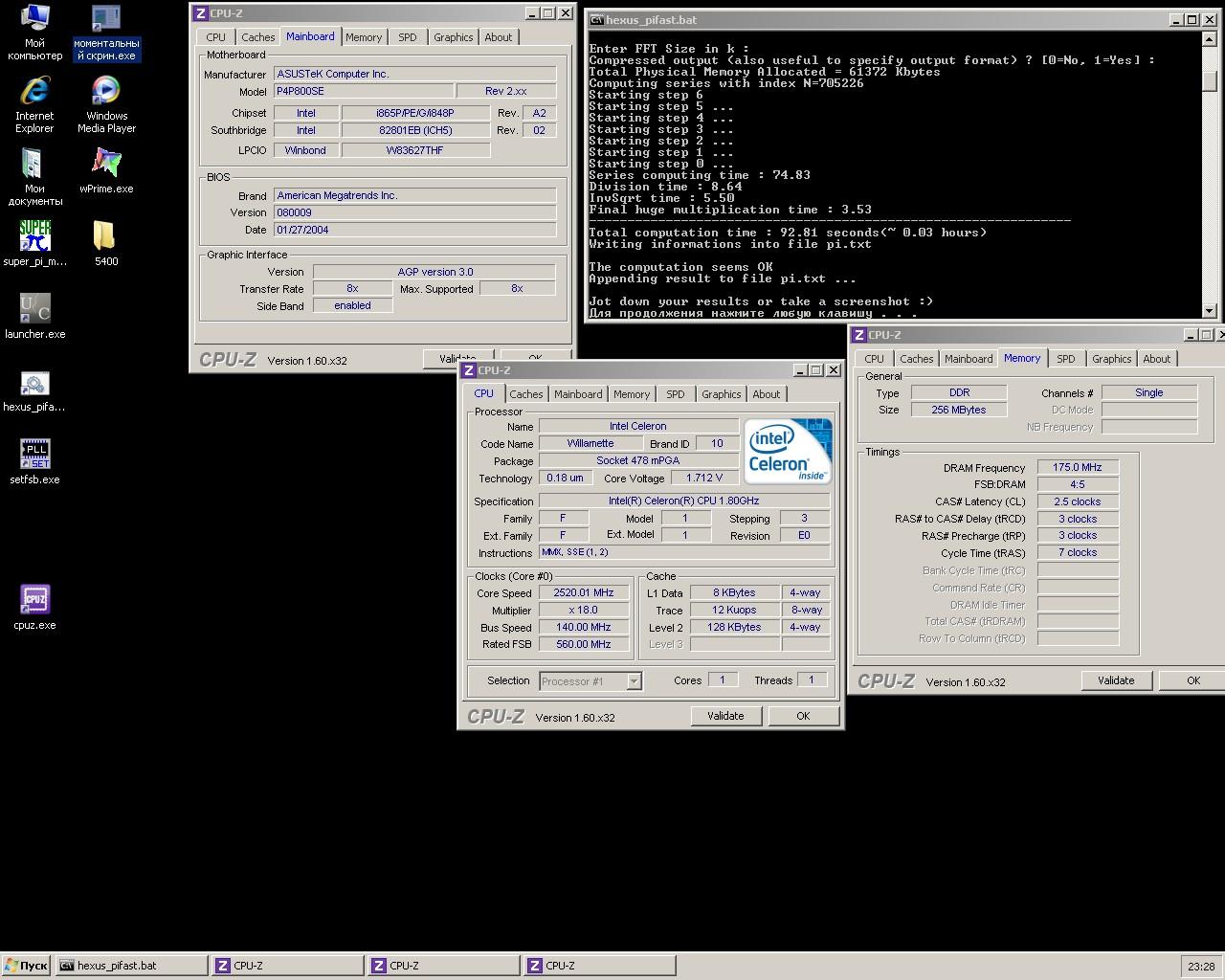1225x980 pixels.
Task: Open Graphics tab in the front CPU-Z window
Action: [x=721, y=394]
